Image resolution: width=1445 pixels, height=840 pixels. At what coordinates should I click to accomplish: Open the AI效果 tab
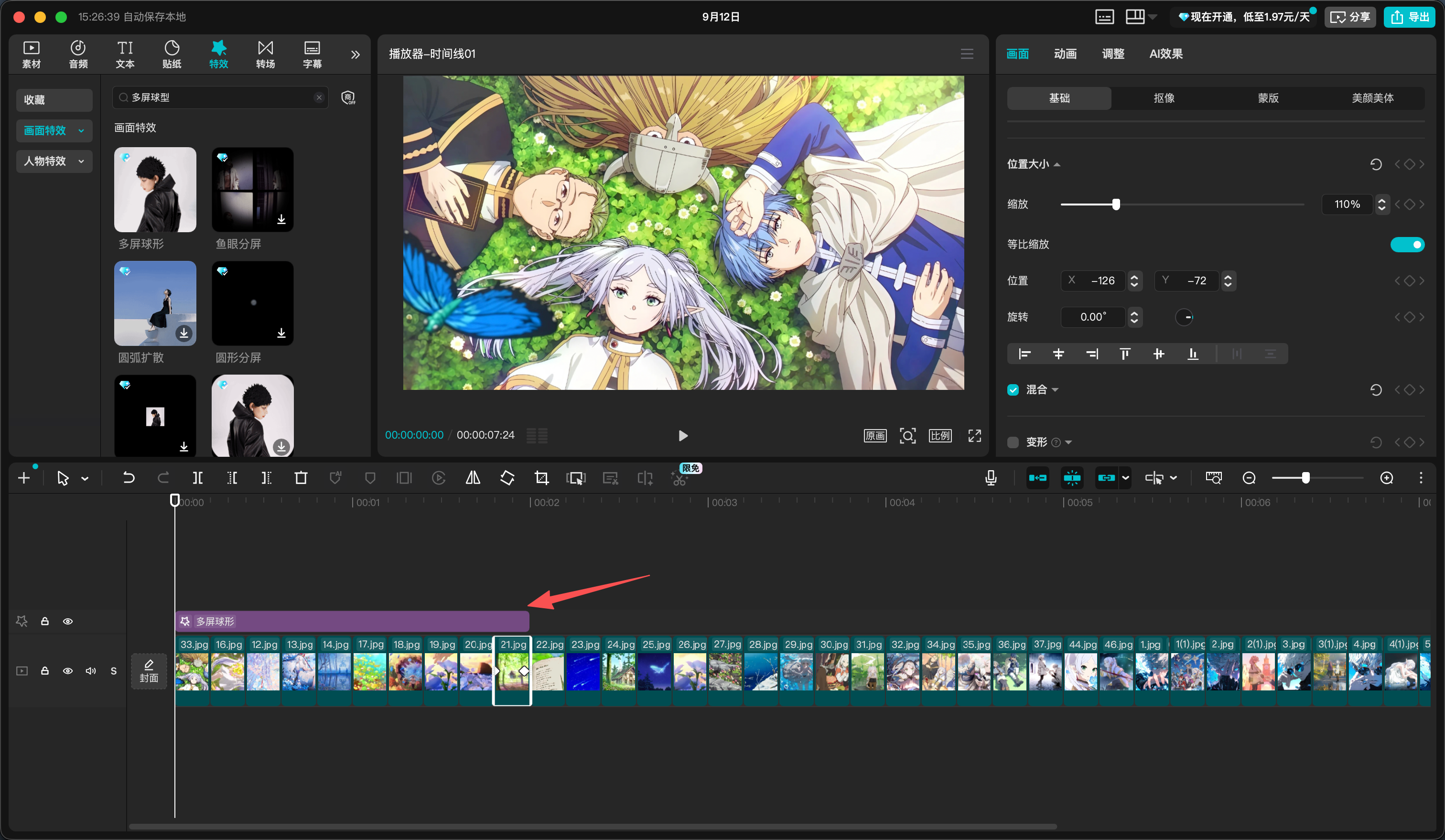tap(1166, 54)
